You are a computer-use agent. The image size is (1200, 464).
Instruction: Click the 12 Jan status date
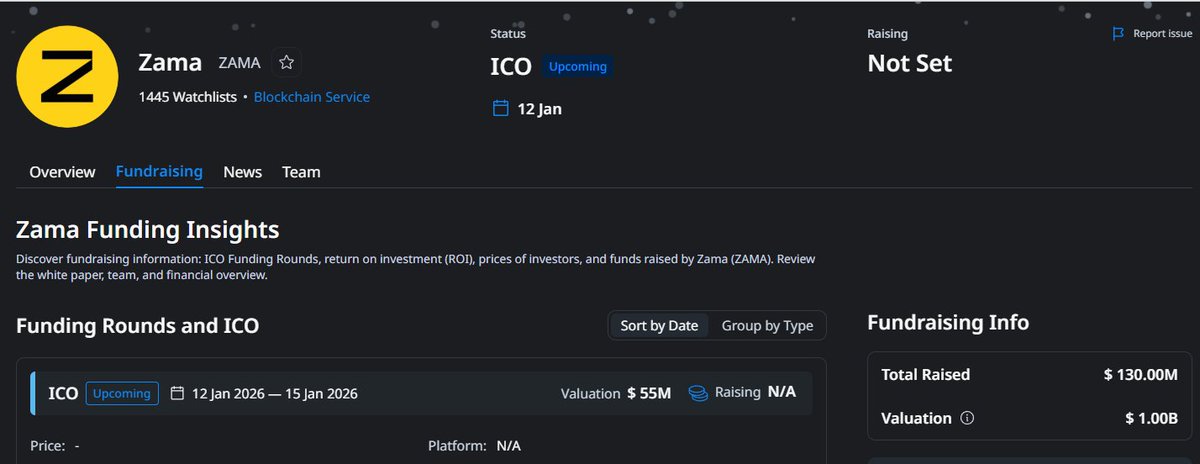539,108
